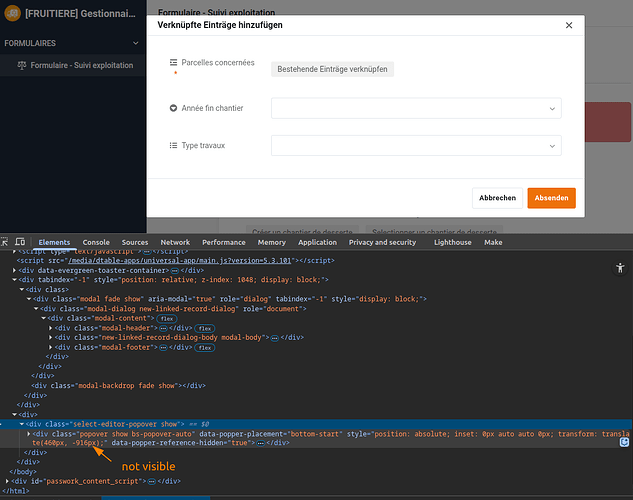Screen dimensions: 633x500
Task: Click the Formulaire sidebar scale icon
Action: (22, 65)
